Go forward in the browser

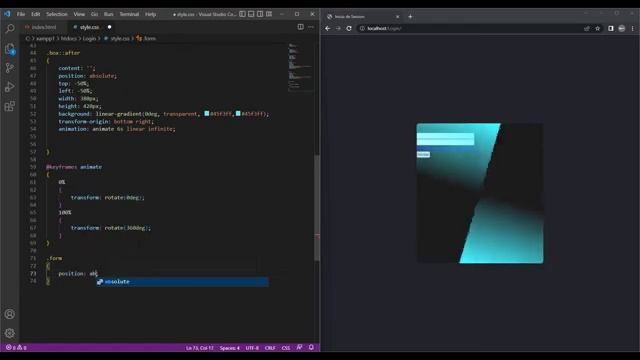click(338, 29)
